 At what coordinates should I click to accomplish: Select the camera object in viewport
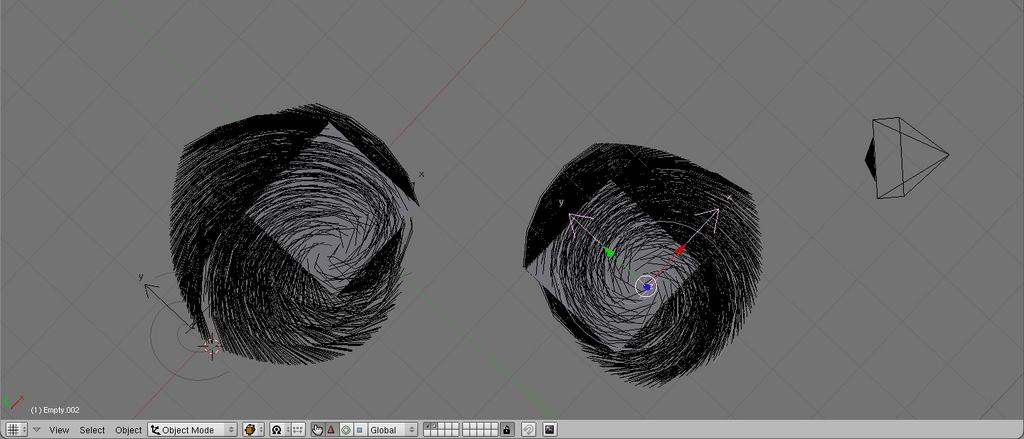pyautogui.click(x=905, y=157)
